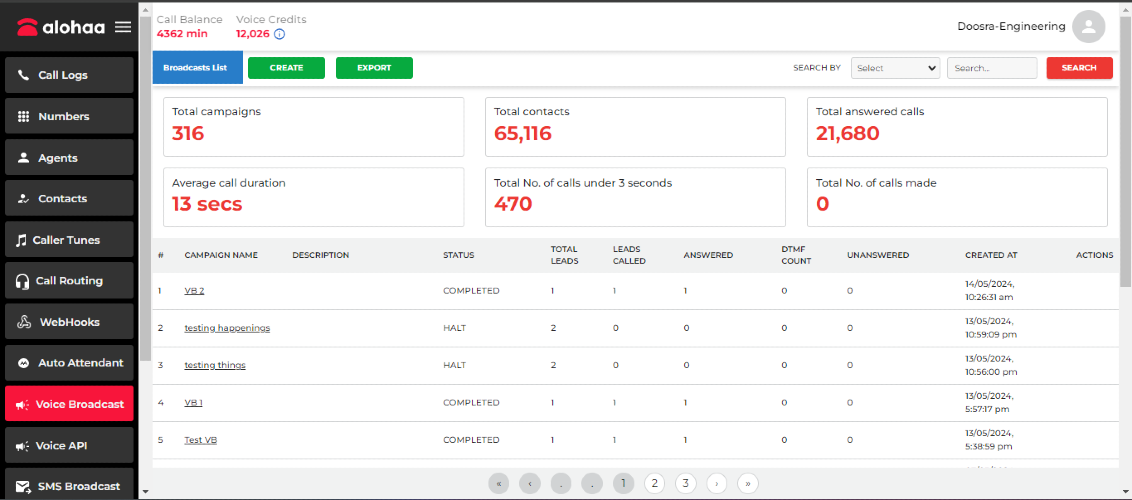This screenshot has height=500, width=1132.
Task: Click the Voice Credits info icon
Action: click(x=279, y=33)
